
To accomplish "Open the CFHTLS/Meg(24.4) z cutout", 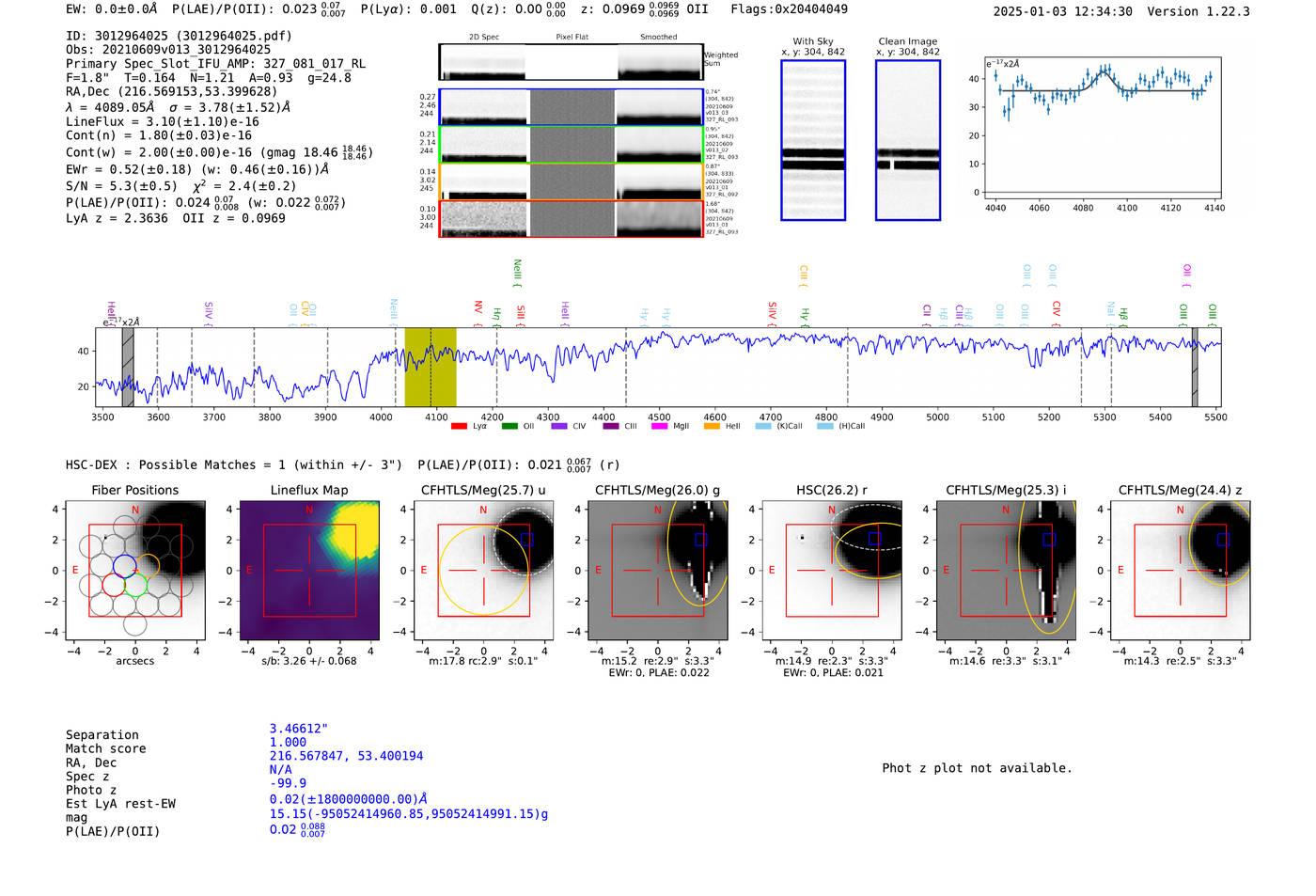I will pyautogui.click(x=1180, y=570).
